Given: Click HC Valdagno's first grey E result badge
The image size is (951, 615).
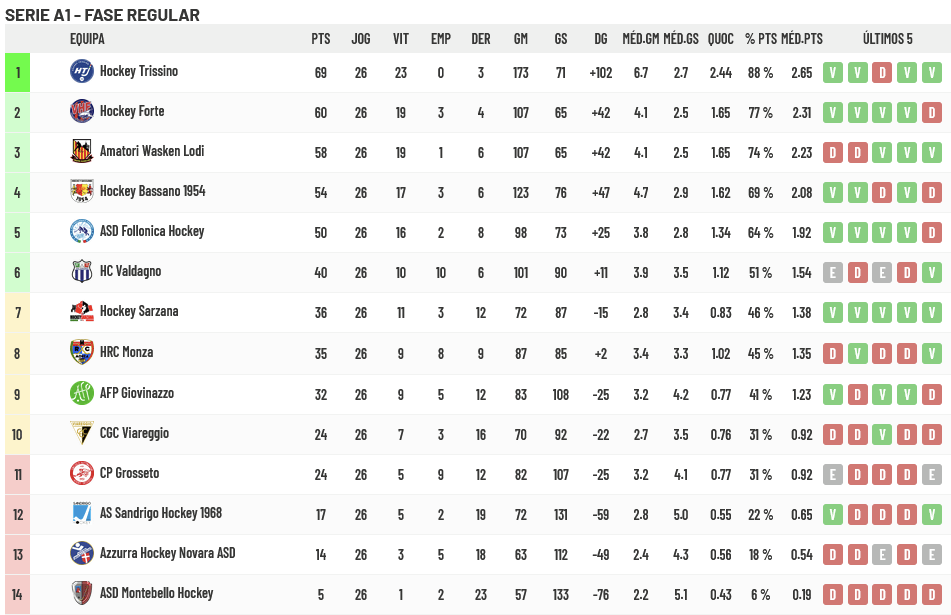Looking at the screenshot, I should tap(833, 273).
